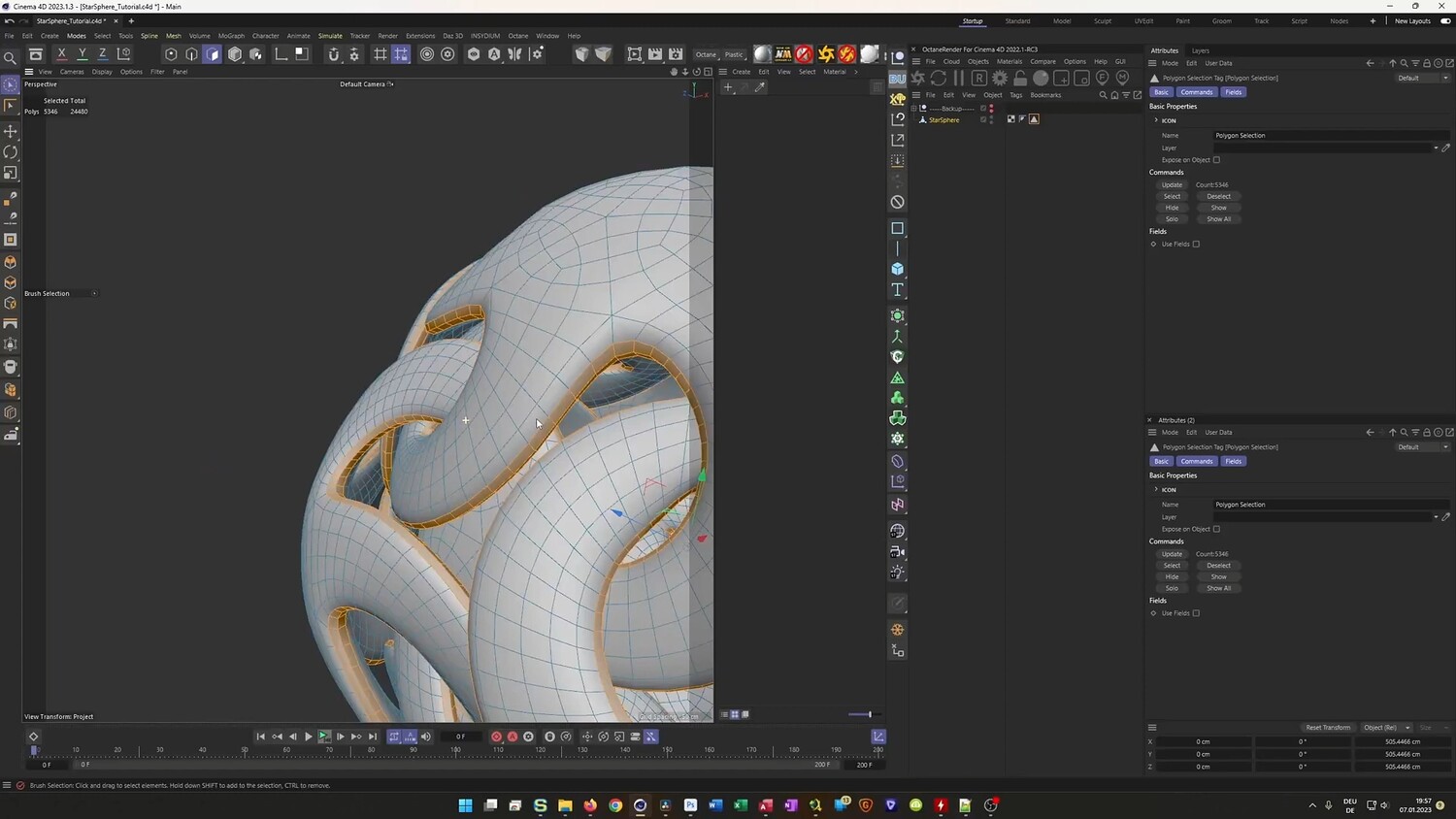This screenshot has height=819, width=1456.
Task: Enable Use Fields in upper Attributes panel
Action: (x=1196, y=245)
